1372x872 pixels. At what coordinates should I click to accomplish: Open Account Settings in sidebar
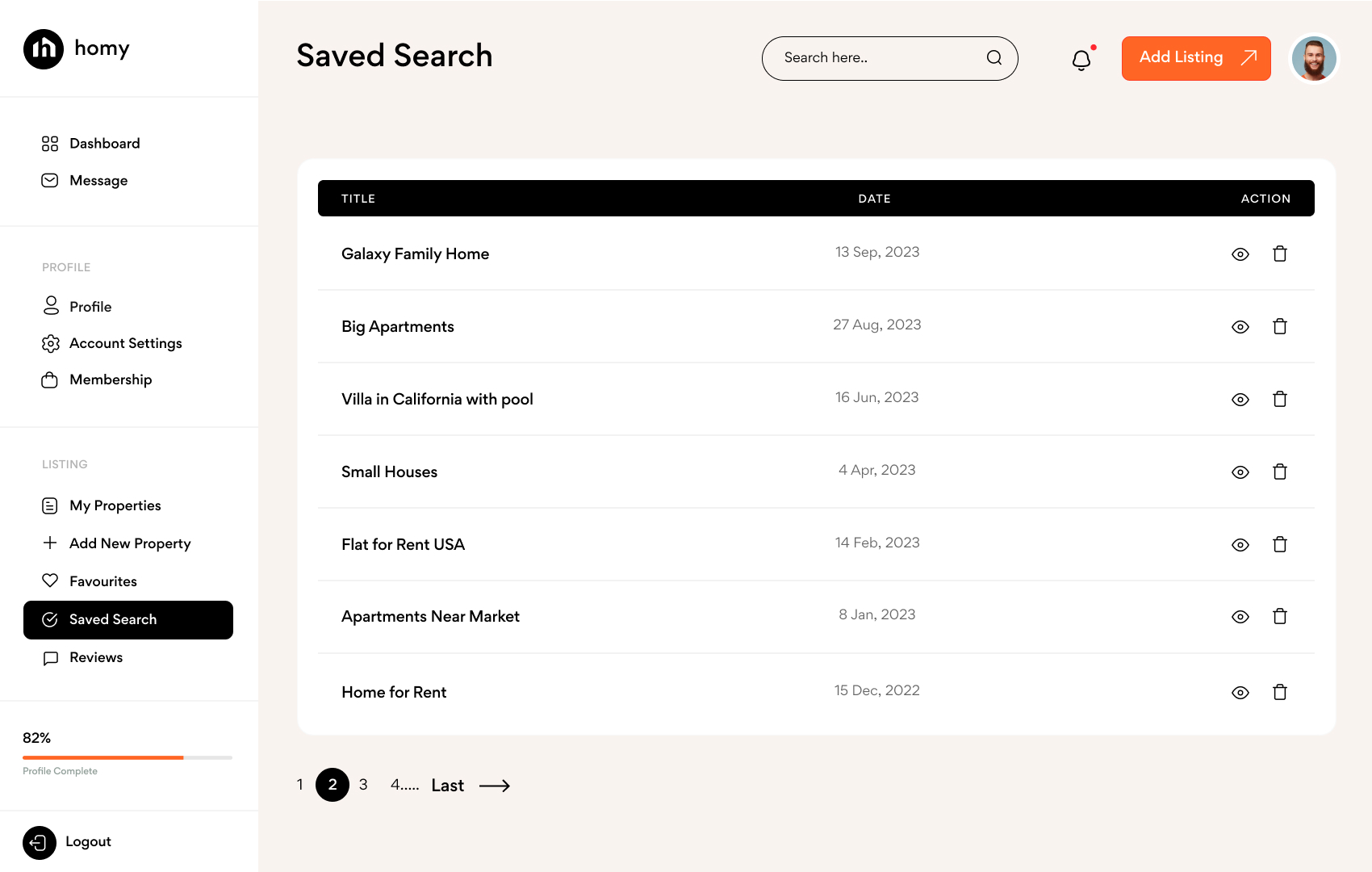[125, 343]
